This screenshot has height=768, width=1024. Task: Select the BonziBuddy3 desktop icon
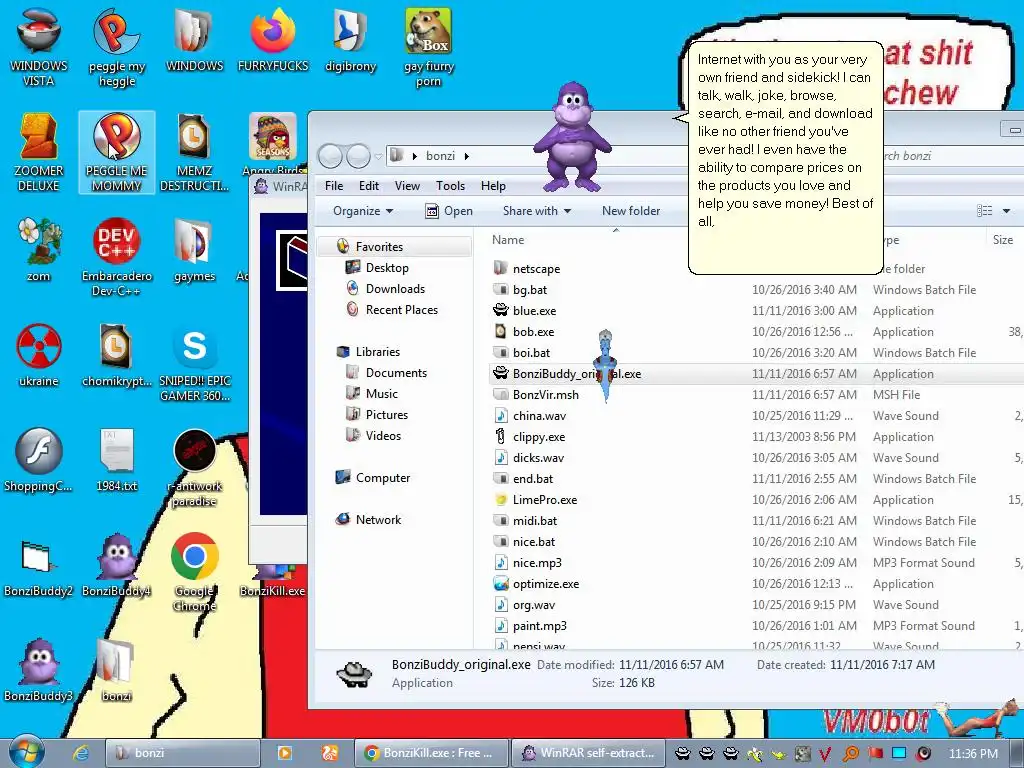39,669
